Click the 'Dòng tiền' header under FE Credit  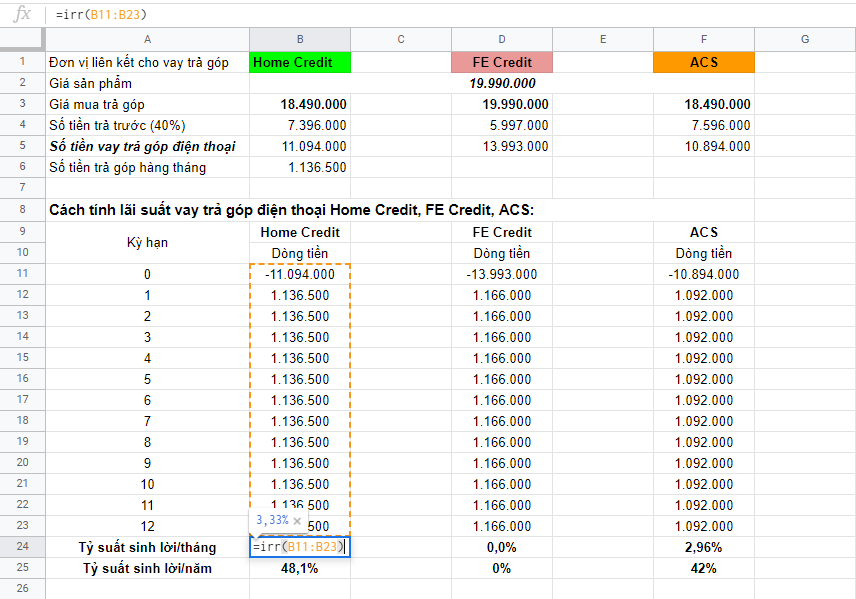[x=502, y=253]
